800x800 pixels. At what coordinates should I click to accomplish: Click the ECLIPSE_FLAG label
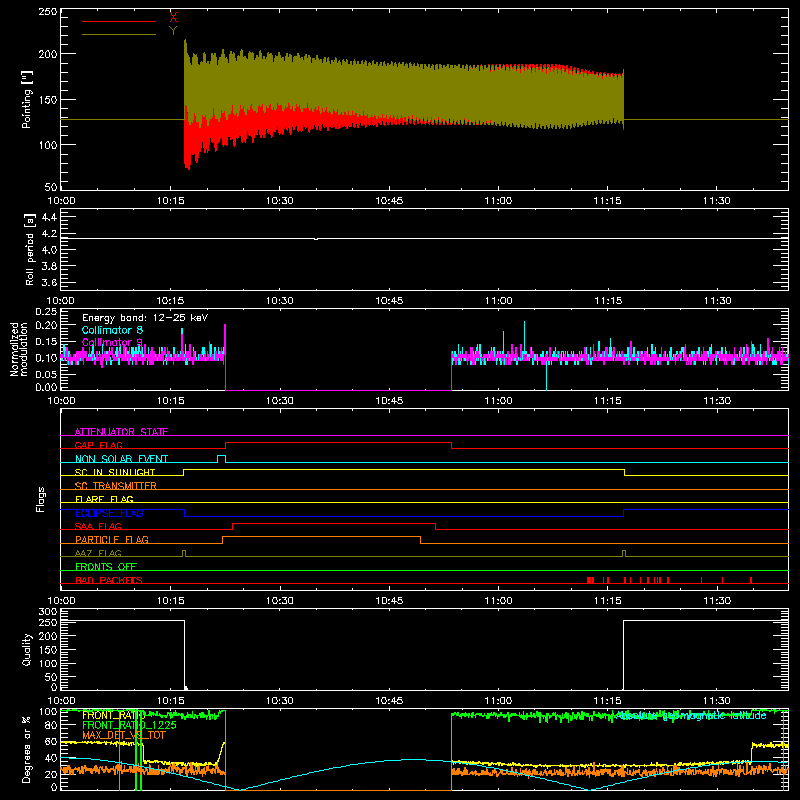point(109,513)
